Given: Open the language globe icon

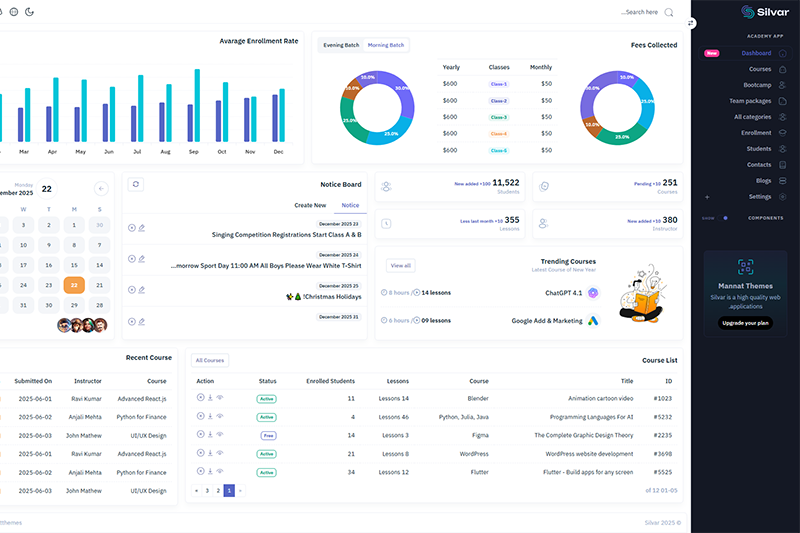Looking at the screenshot, I should click(x=14, y=12).
